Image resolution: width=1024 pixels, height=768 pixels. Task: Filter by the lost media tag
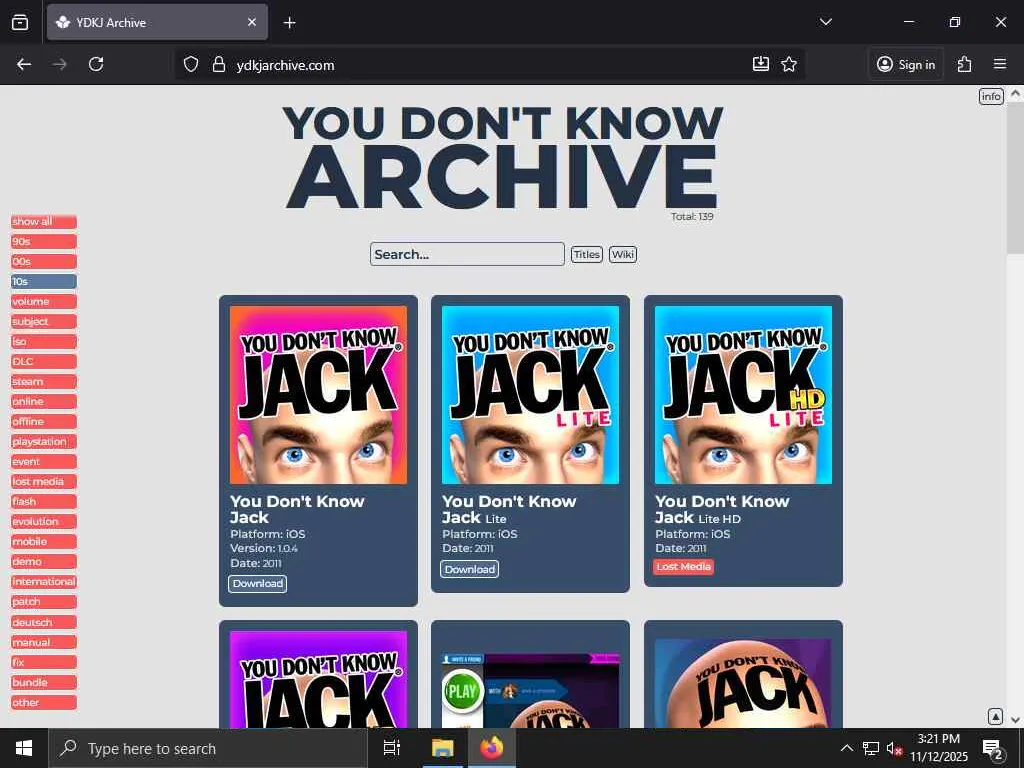tap(44, 482)
